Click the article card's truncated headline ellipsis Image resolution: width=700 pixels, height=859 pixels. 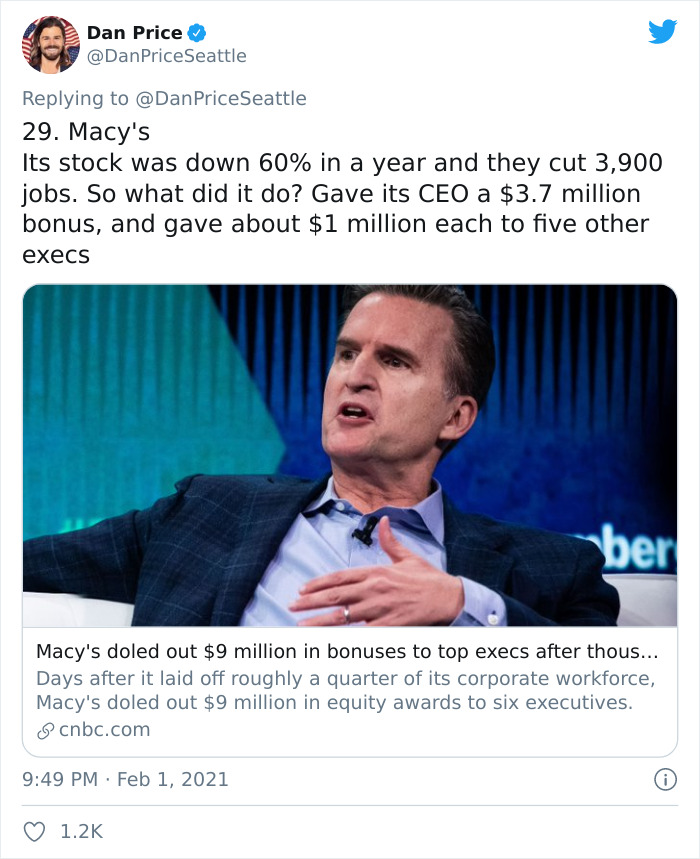point(652,650)
